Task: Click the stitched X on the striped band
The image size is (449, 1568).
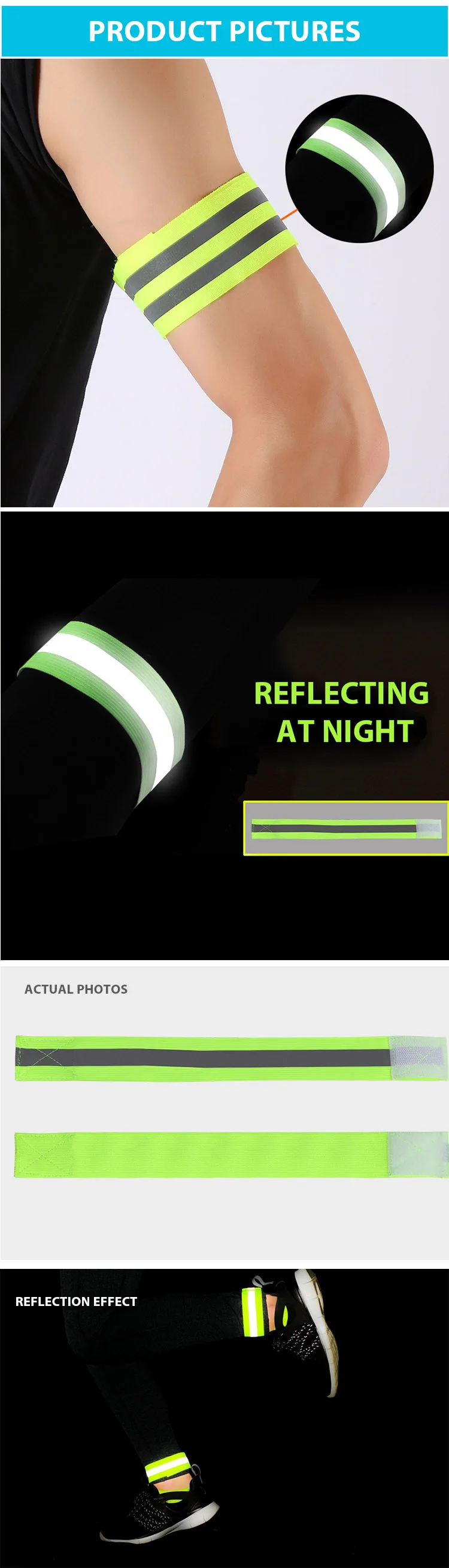Action: click(42, 1057)
